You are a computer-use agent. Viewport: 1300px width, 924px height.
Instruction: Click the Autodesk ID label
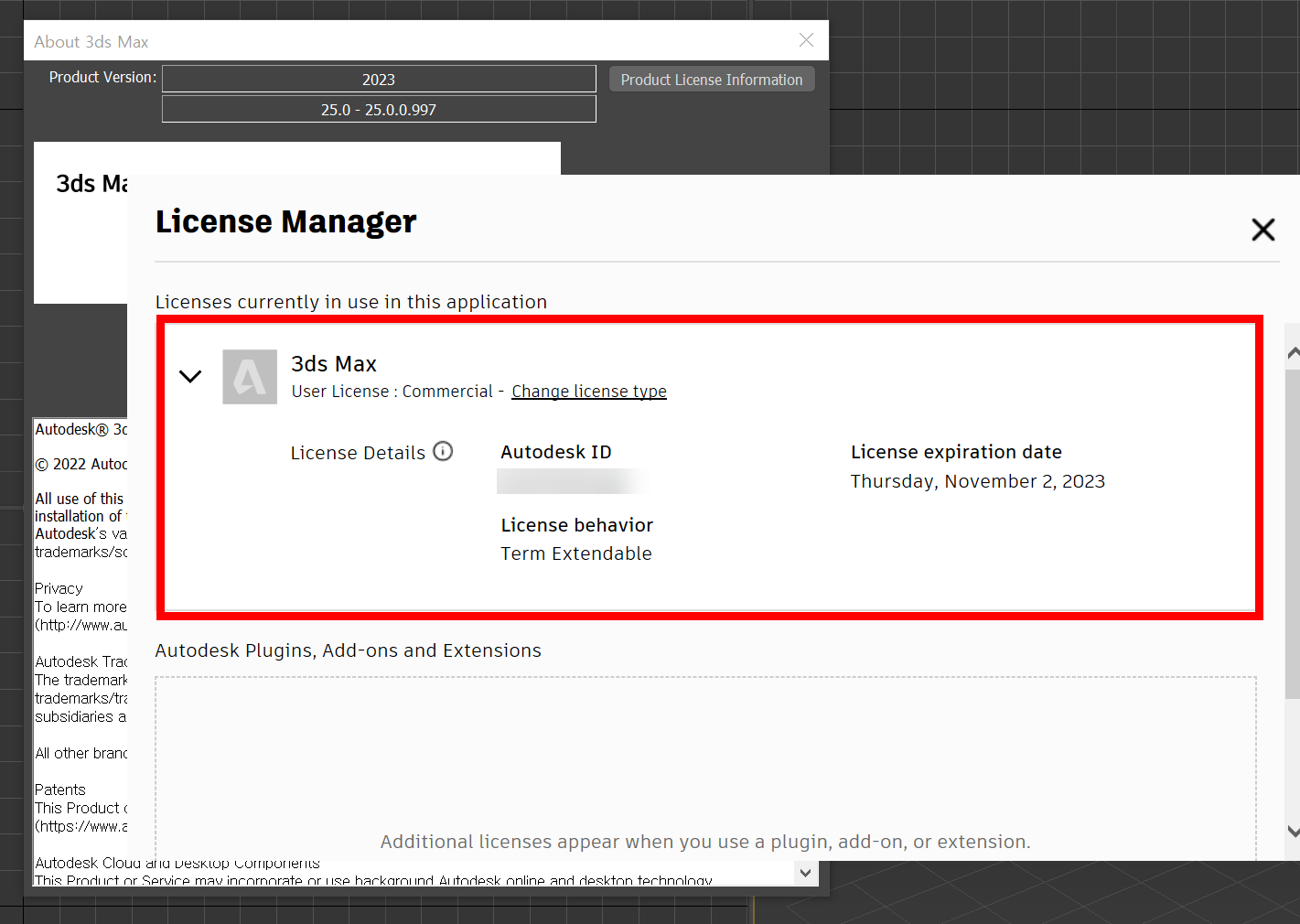[x=556, y=452]
